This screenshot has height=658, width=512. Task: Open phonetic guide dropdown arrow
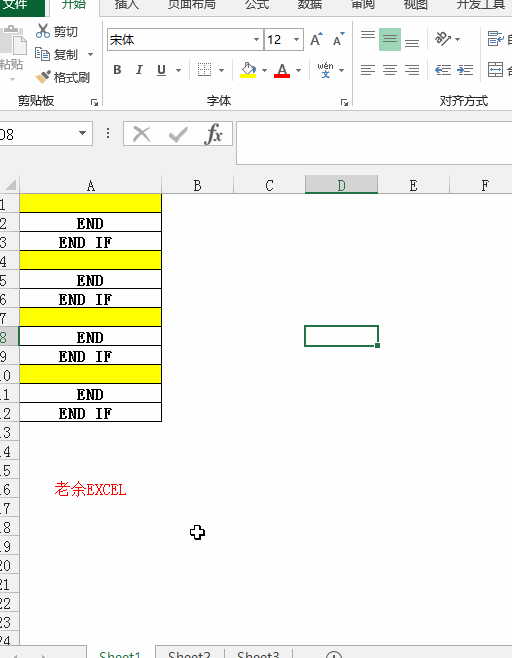click(342, 70)
